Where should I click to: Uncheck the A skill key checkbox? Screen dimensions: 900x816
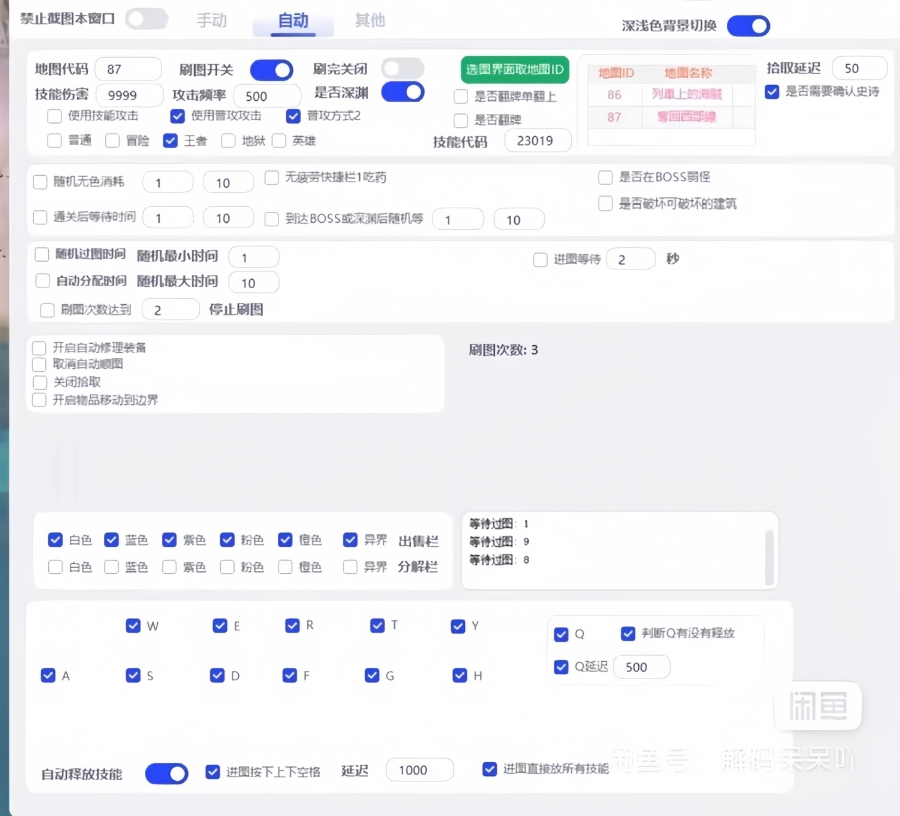pyautogui.click(x=48, y=675)
